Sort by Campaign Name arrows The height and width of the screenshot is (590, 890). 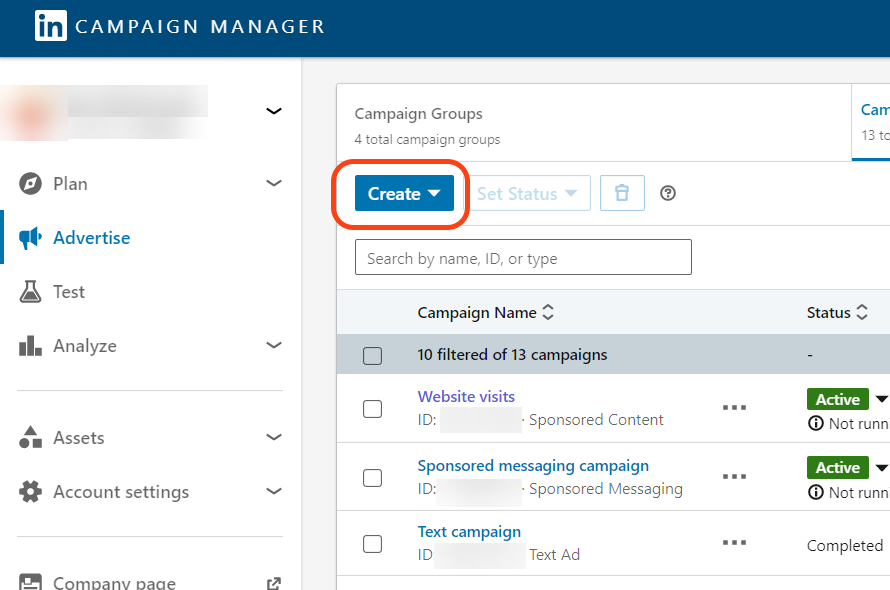pos(548,312)
